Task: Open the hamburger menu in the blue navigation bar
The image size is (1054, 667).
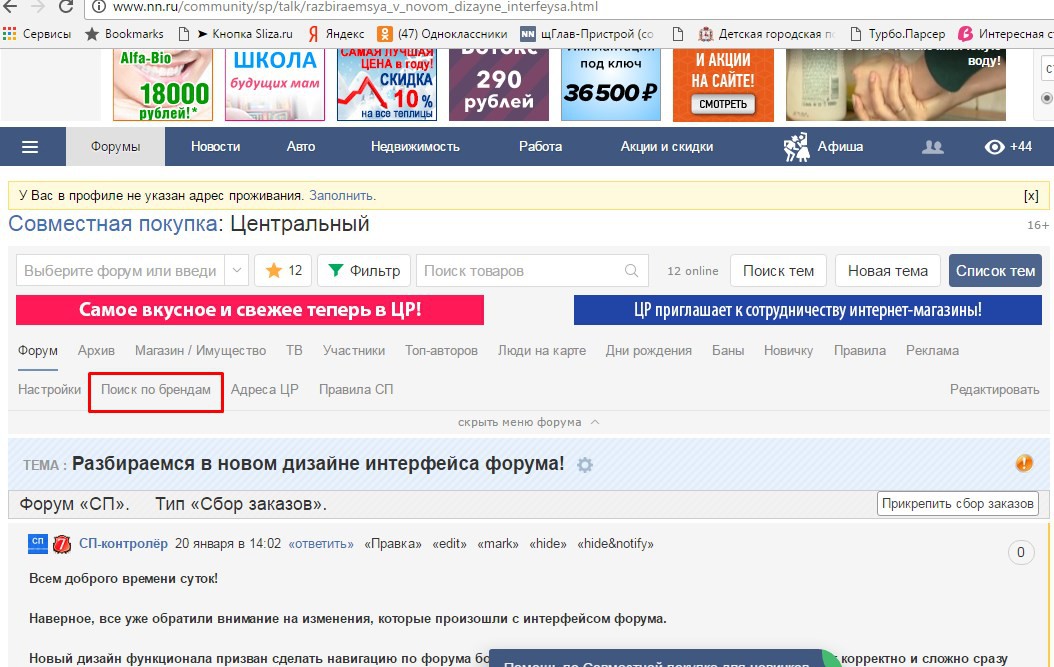Action: pos(30,147)
